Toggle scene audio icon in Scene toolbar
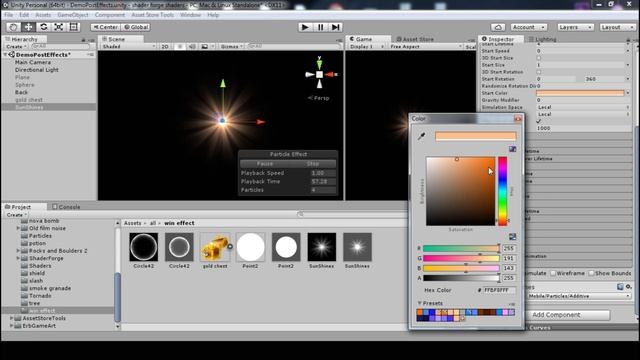 pos(192,47)
